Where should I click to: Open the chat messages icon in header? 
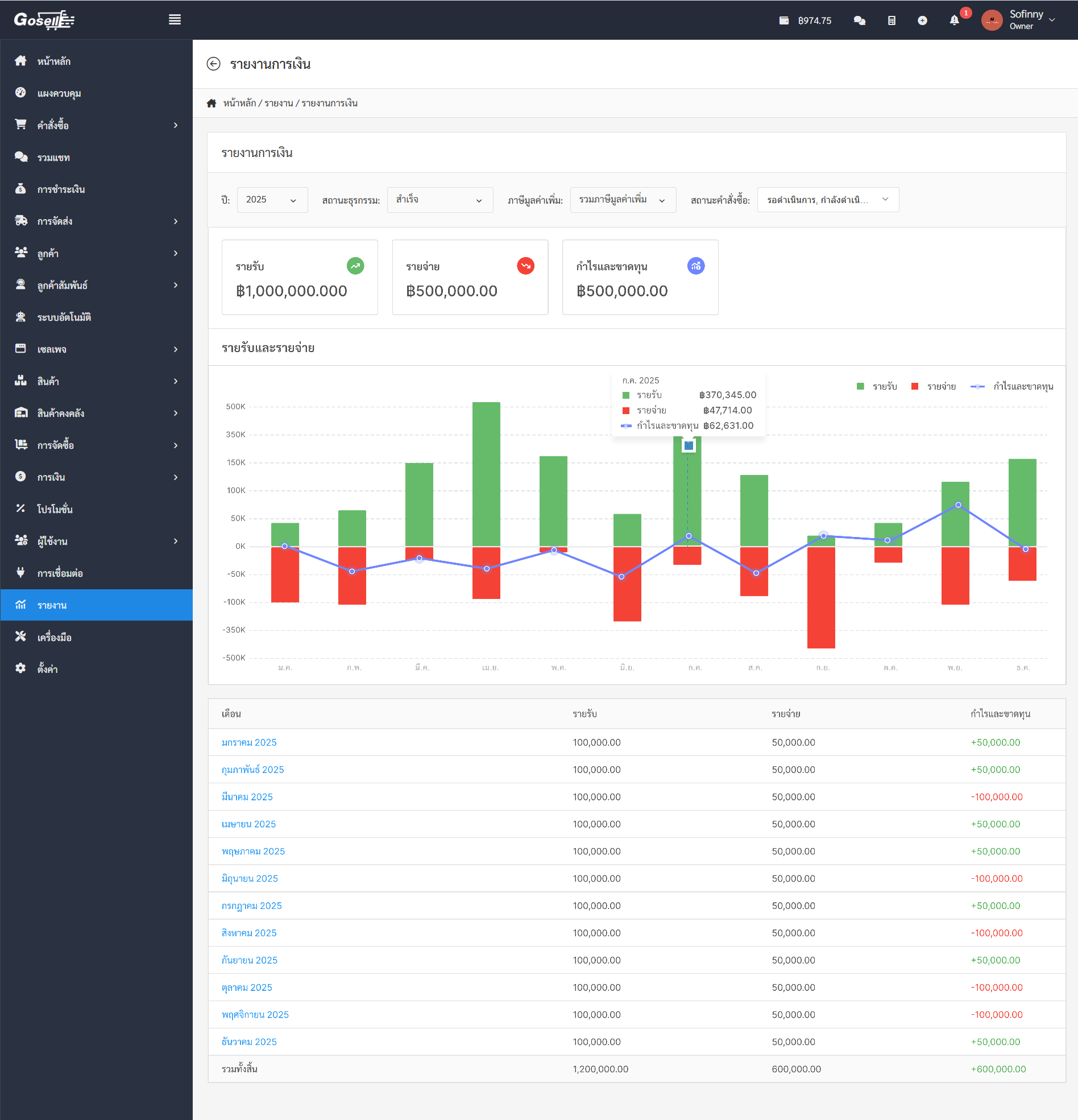click(859, 20)
